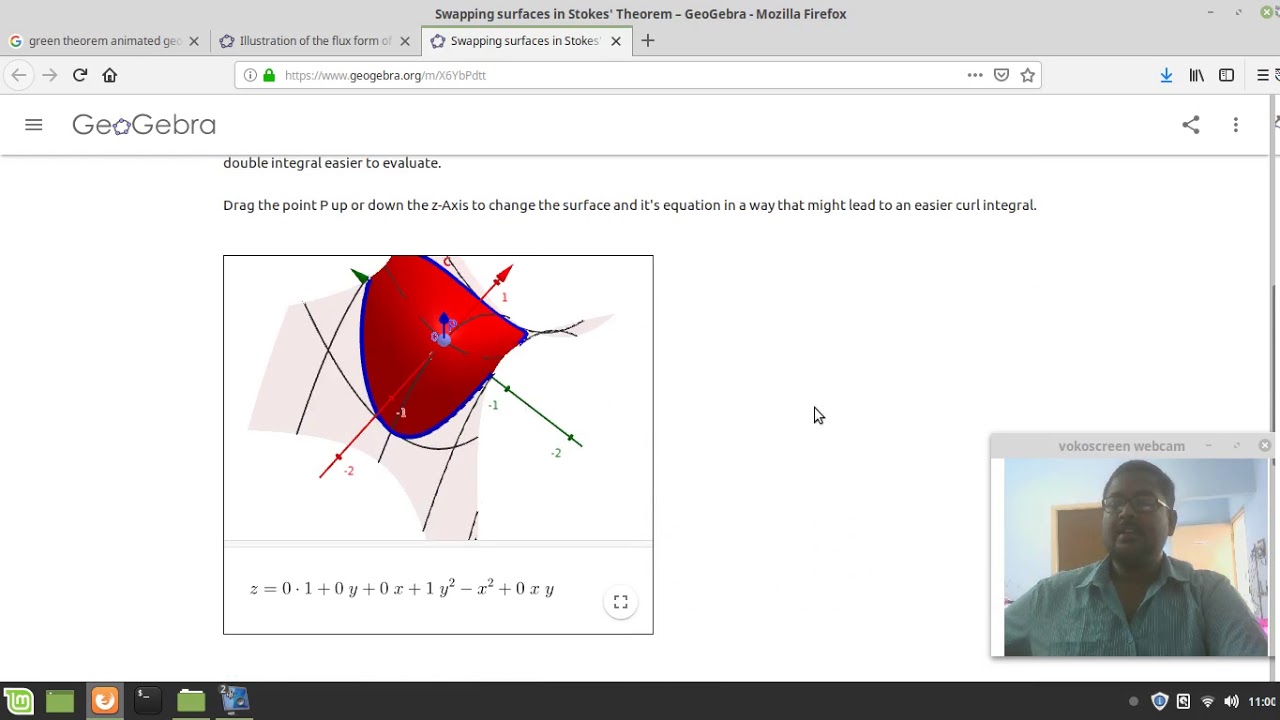The width and height of the screenshot is (1280, 720).
Task: Open the shield update manager tray icon
Action: click(x=1160, y=702)
